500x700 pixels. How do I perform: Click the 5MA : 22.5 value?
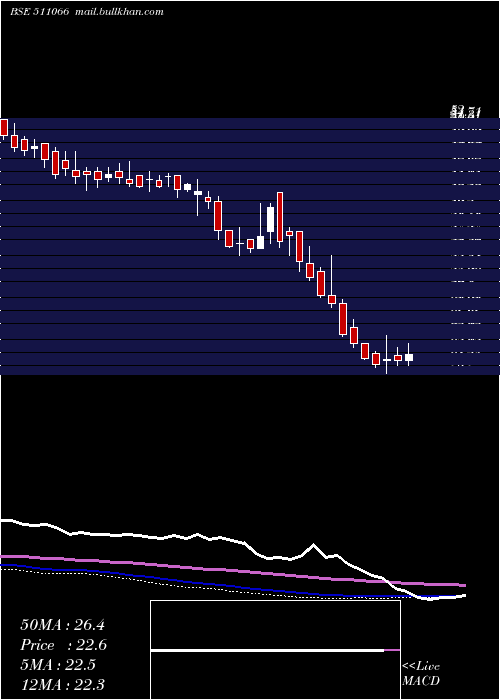(x=58, y=665)
